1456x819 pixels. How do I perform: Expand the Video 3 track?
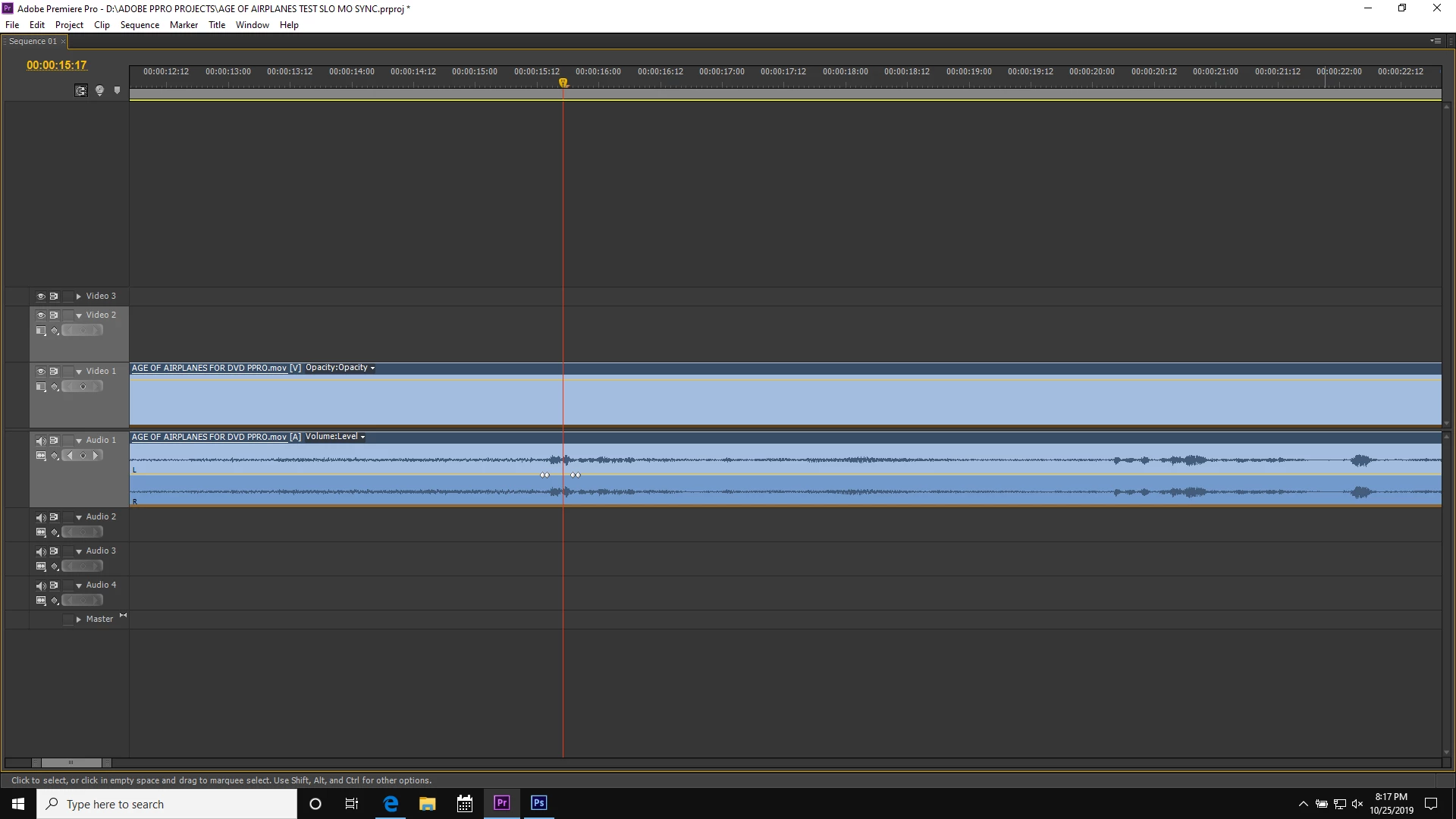(x=78, y=297)
